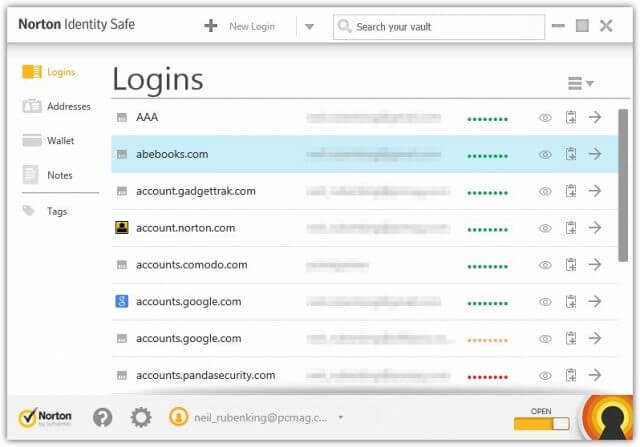
Task: Select the accounts.comodo.com entry
Action: click(364, 265)
